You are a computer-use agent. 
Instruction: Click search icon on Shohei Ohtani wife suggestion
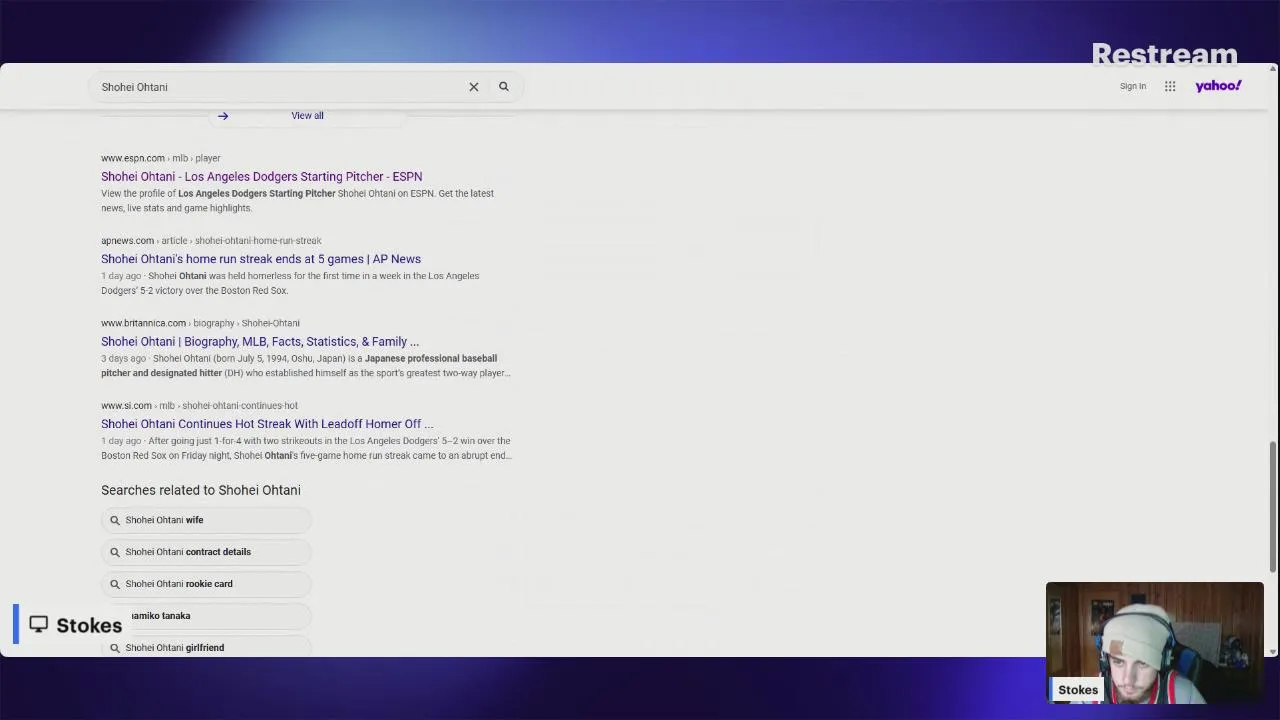(115, 520)
